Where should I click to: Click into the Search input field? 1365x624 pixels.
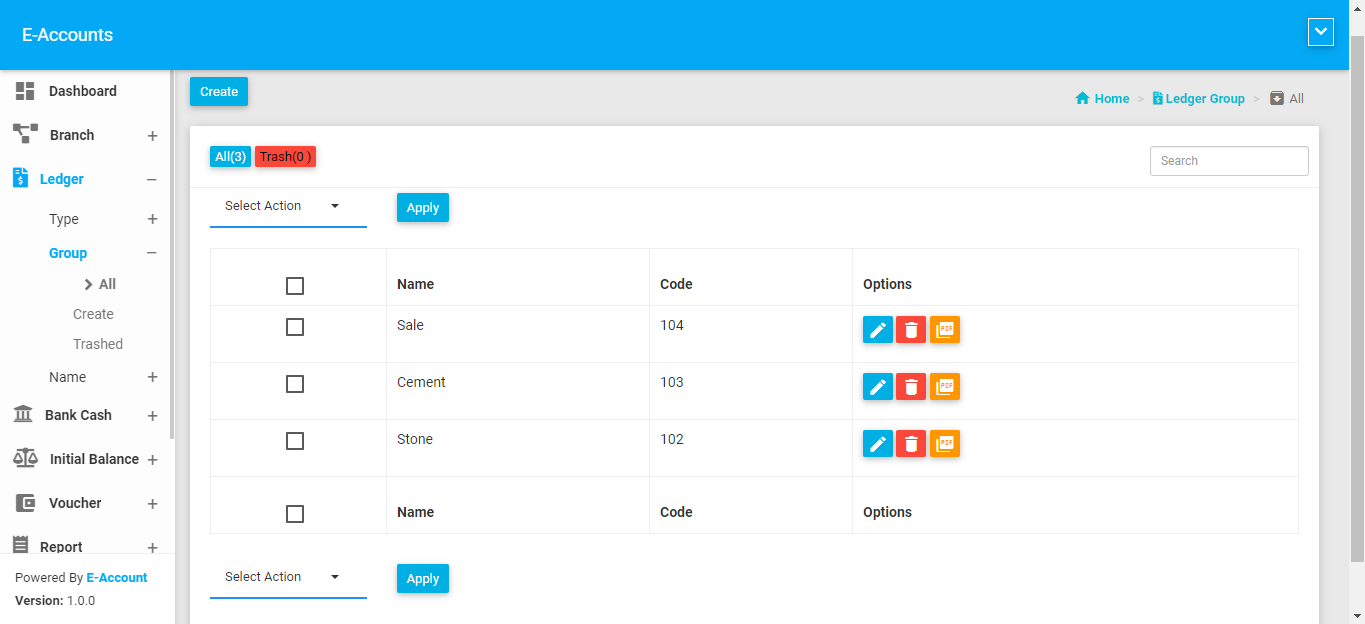(1228, 161)
